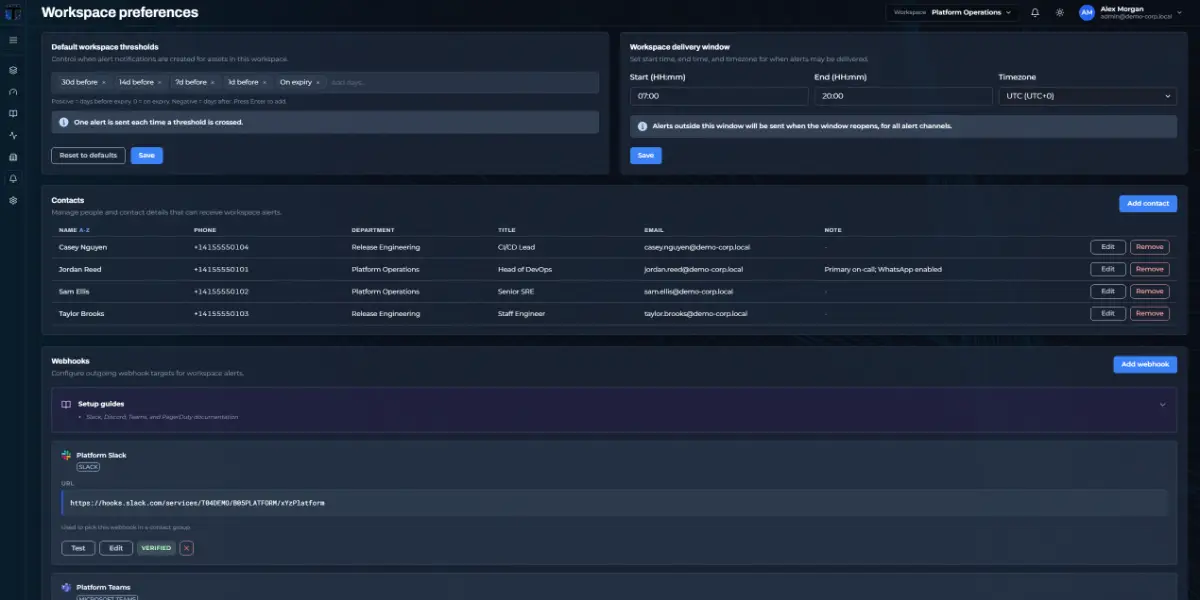1200x600 pixels.
Task: Remove the Taylor Brooks contact
Action: click(x=1149, y=313)
